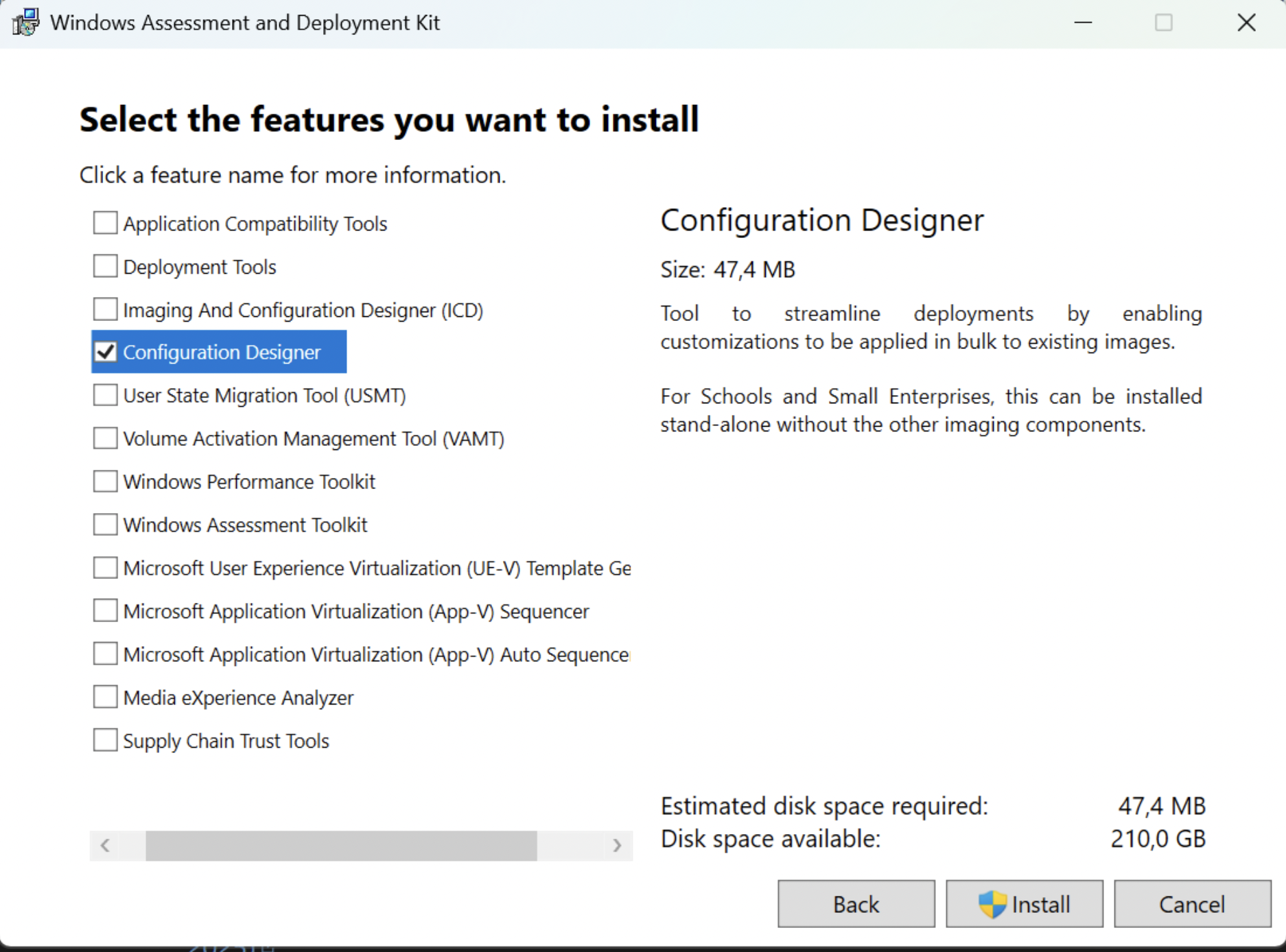Check the App-V Sequencer checkbox

tap(105, 610)
